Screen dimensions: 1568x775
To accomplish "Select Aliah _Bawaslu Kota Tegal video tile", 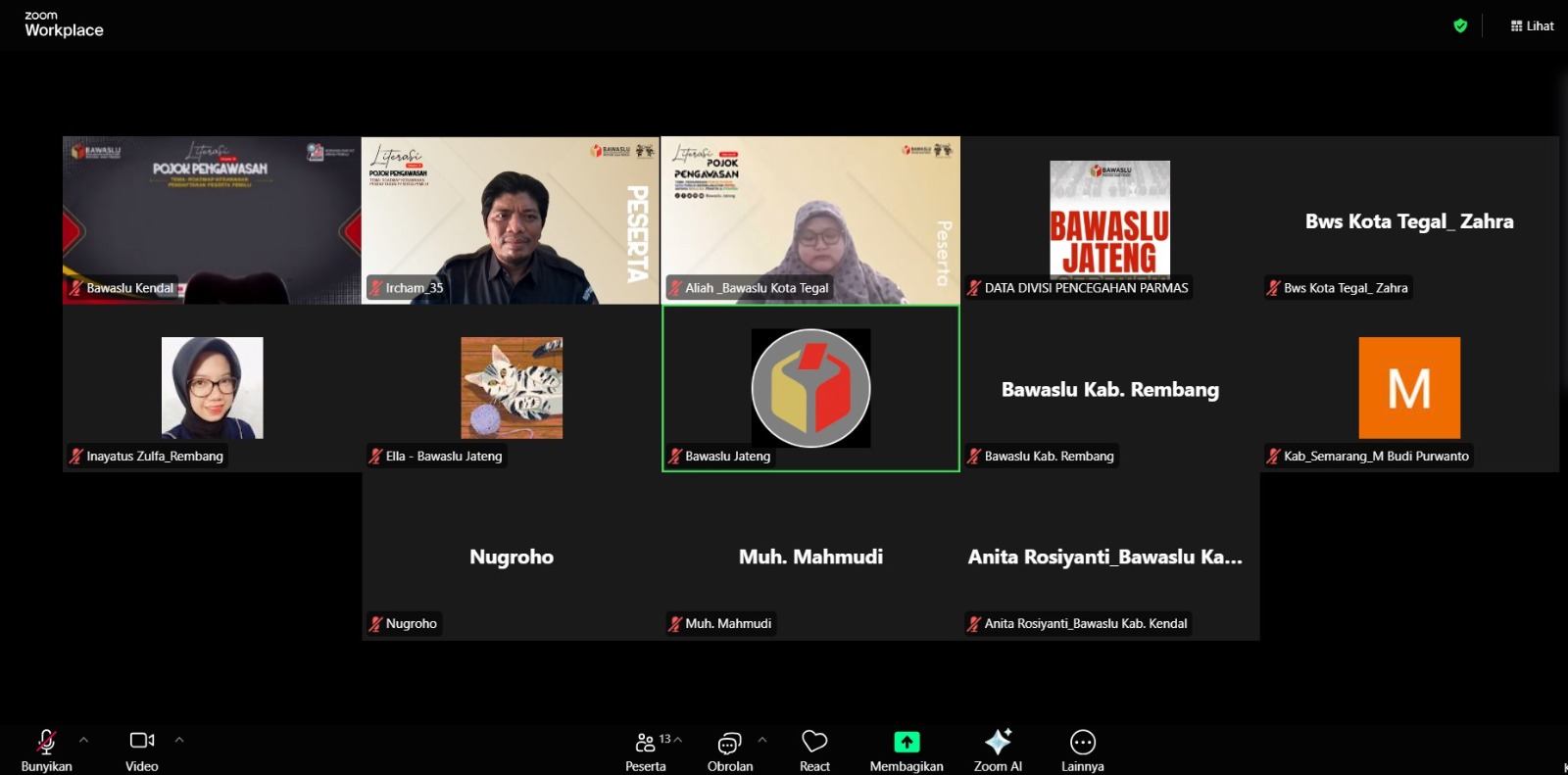I will tap(810, 220).
